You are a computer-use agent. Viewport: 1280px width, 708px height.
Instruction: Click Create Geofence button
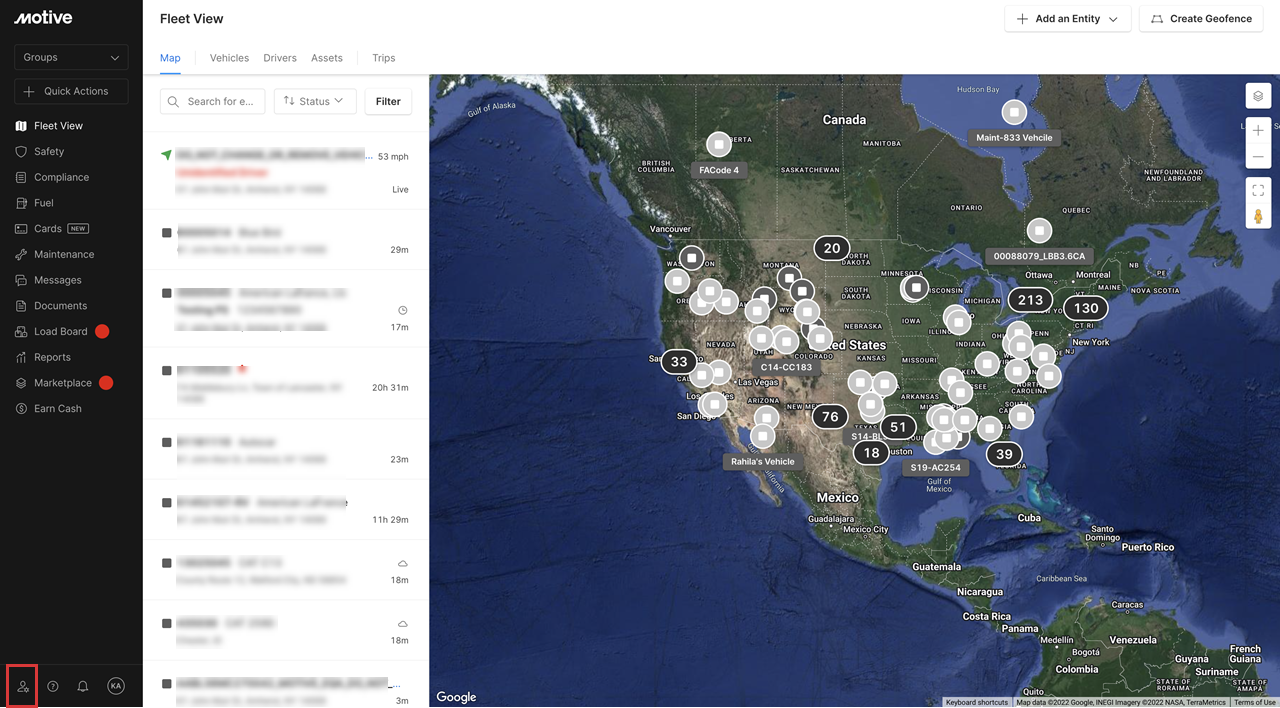pos(1201,19)
